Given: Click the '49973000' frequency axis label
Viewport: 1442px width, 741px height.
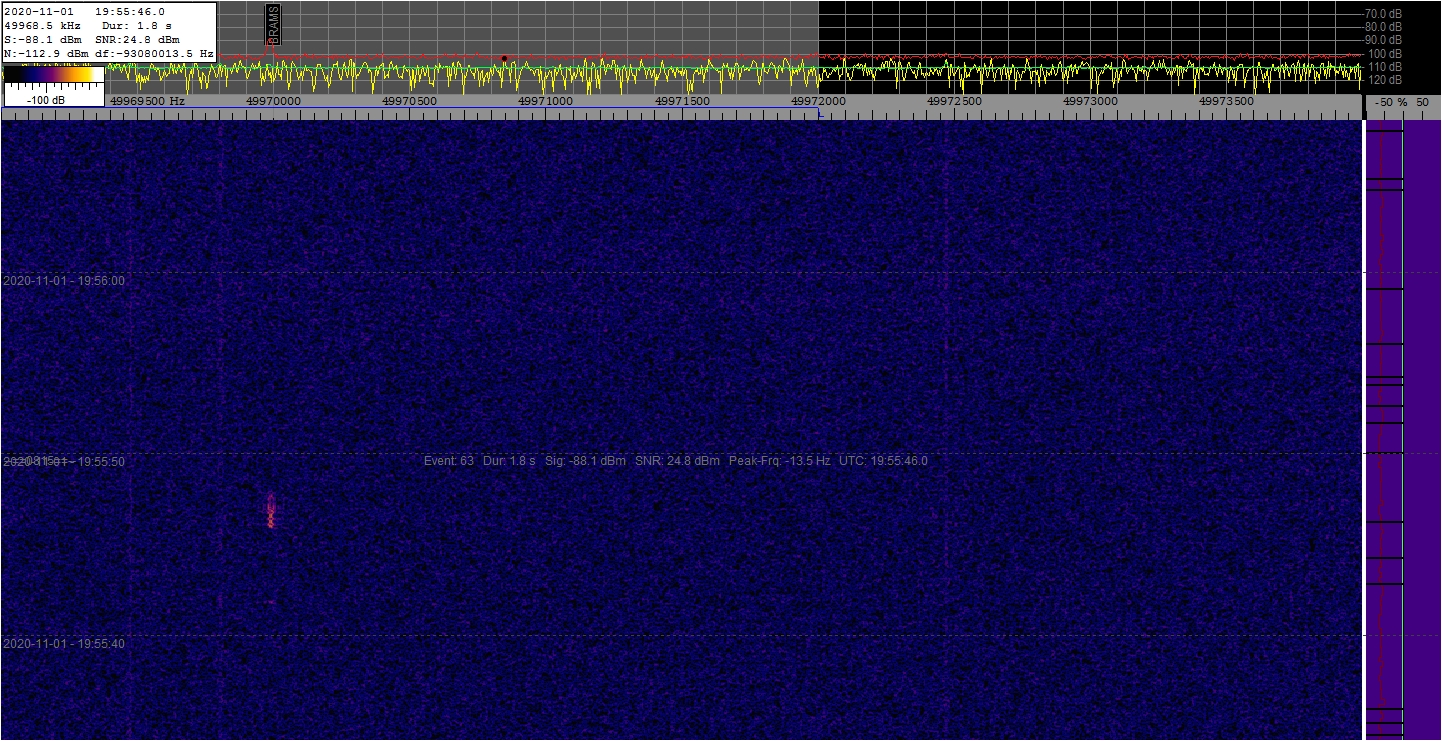Looking at the screenshot, I should point(1091,101).
